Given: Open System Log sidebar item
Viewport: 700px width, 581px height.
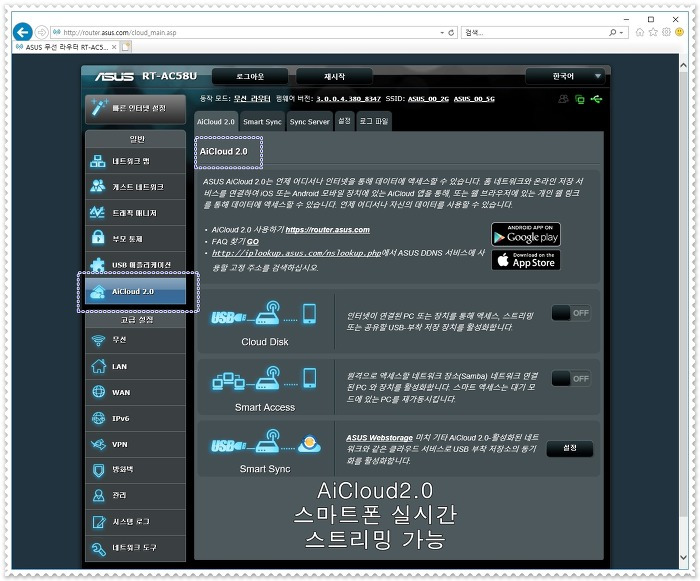Looking at the screenshot, I should [x=135, y=522].
